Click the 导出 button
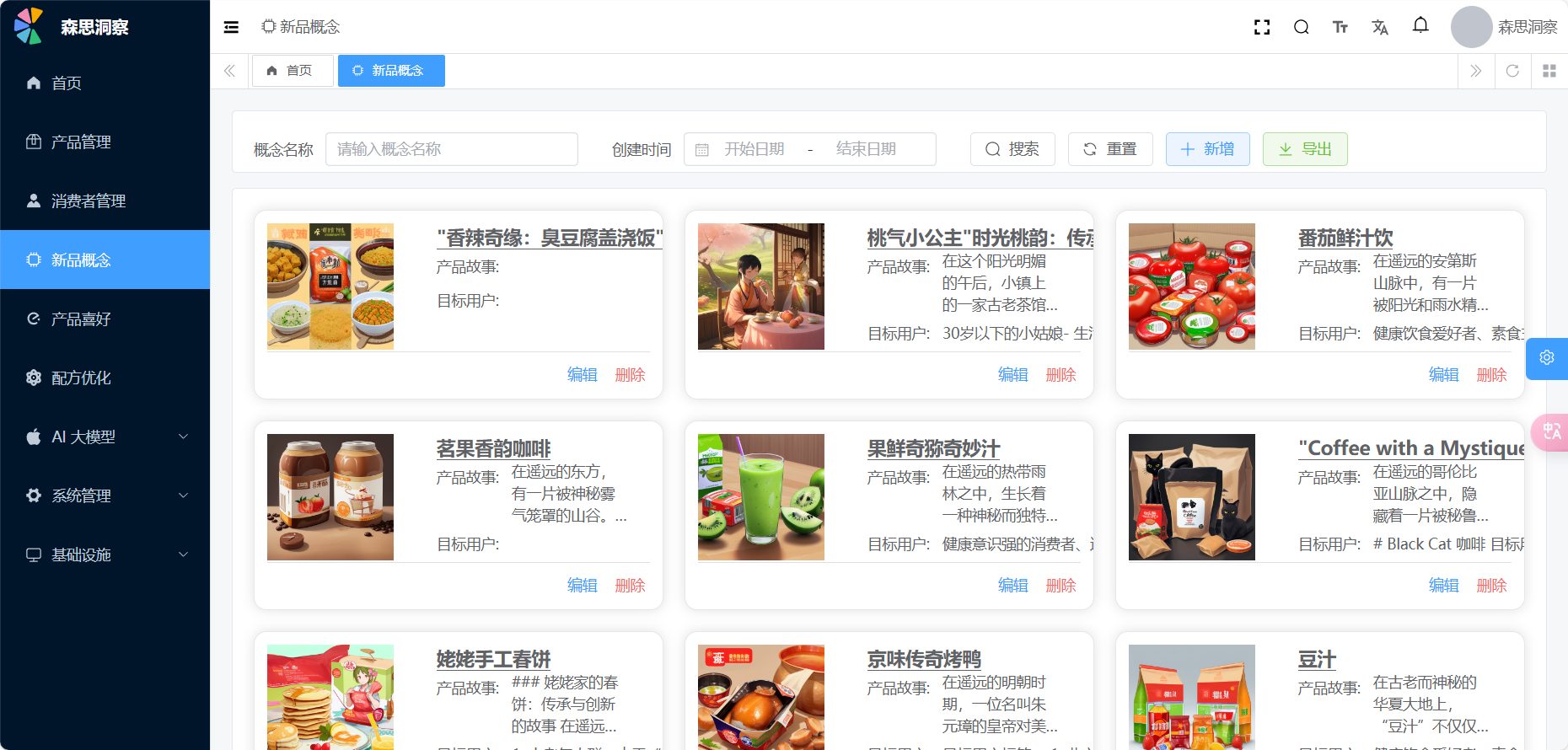1568x750 pixels. pos(1305,149)
